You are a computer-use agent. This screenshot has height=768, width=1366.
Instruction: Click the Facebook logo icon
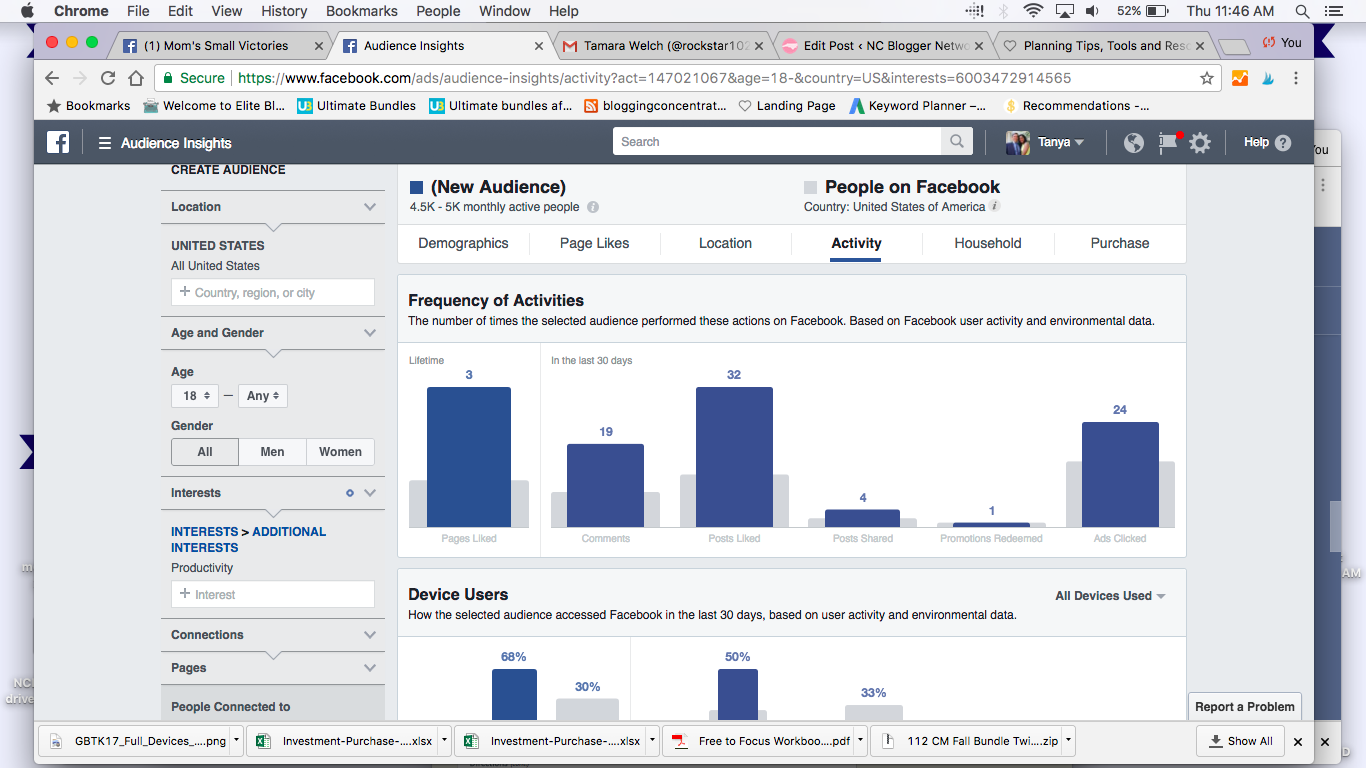click(x=58, y=142)
